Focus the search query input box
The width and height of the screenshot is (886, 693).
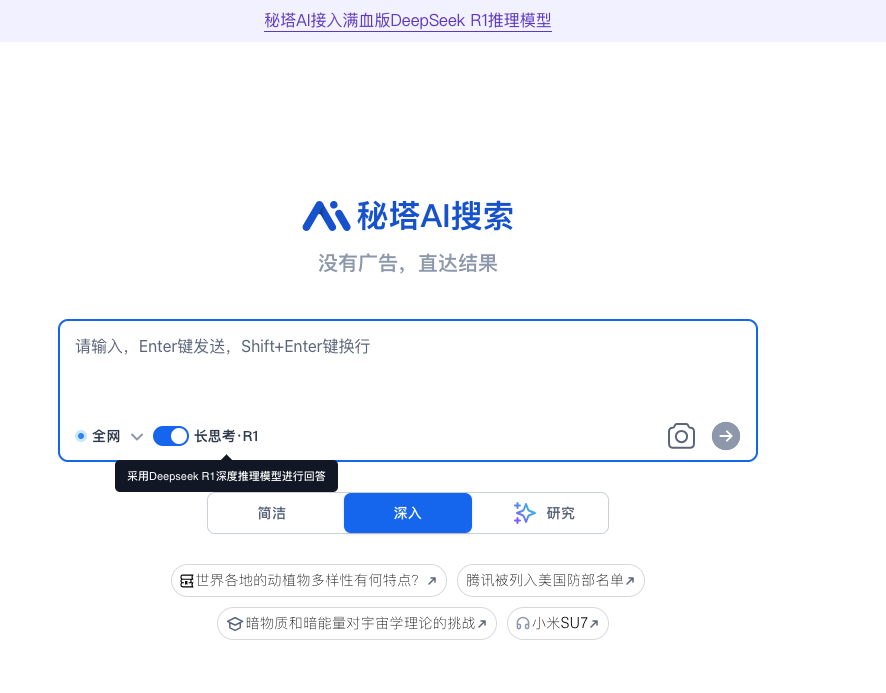pos(407,375)
